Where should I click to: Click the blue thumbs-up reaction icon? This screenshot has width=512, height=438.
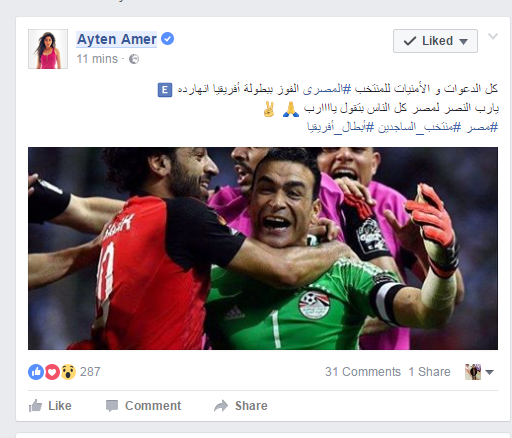pos(36,372)
